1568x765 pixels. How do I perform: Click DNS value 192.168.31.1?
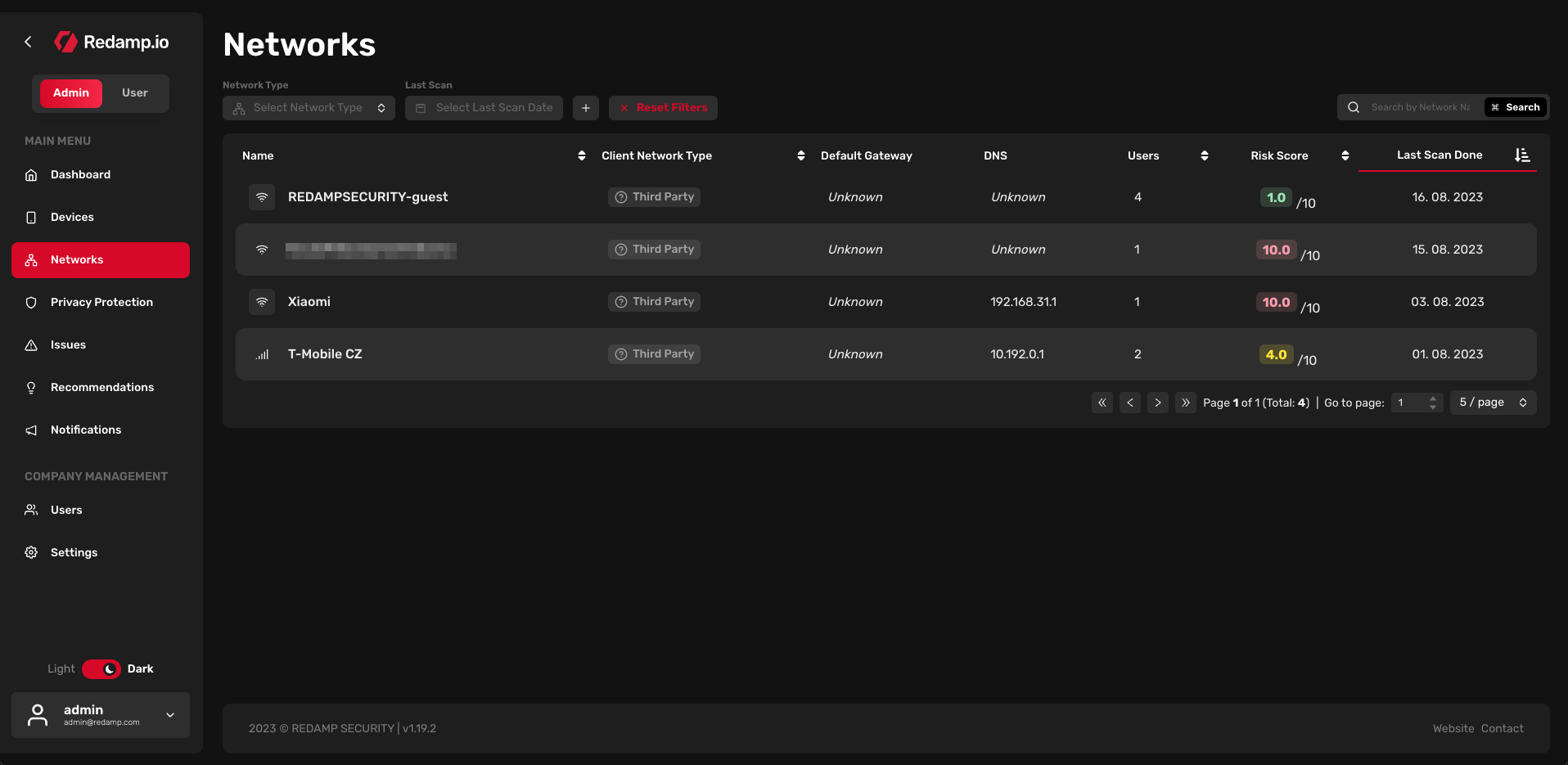pyautogui.click(x=1023, y=302)
